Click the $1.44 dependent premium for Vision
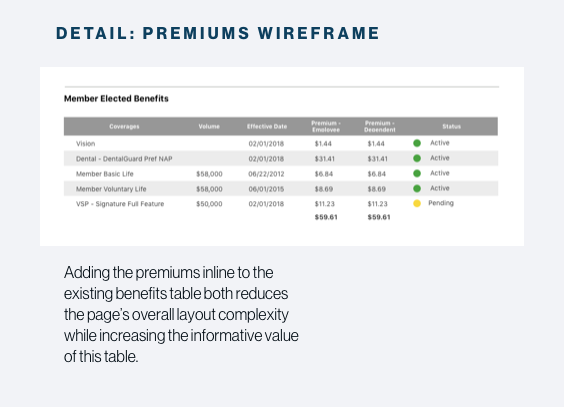Image resolution: width=564 pixels, height=407 pixels. [x=376, y=144]
